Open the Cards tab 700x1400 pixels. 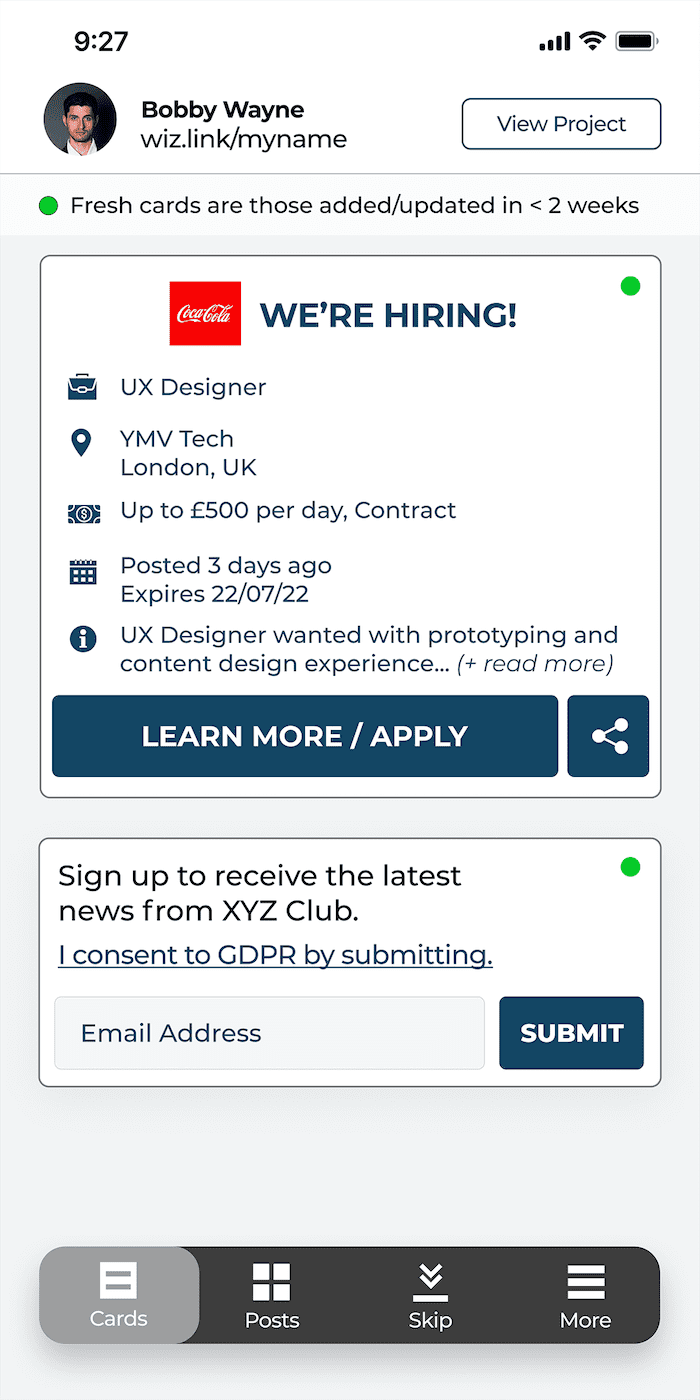click(x=119, y=1295)
